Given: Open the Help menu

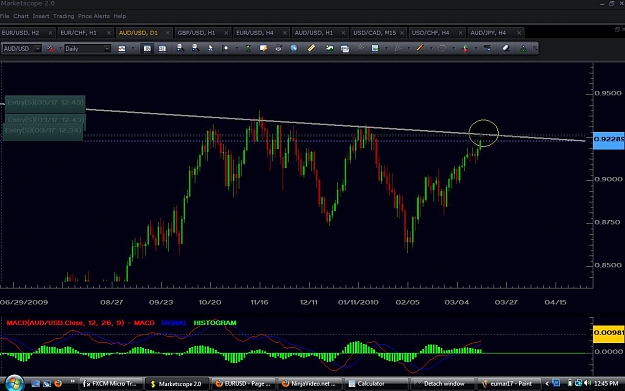Looking at the screenshot, I should click(x=120, y=16).
